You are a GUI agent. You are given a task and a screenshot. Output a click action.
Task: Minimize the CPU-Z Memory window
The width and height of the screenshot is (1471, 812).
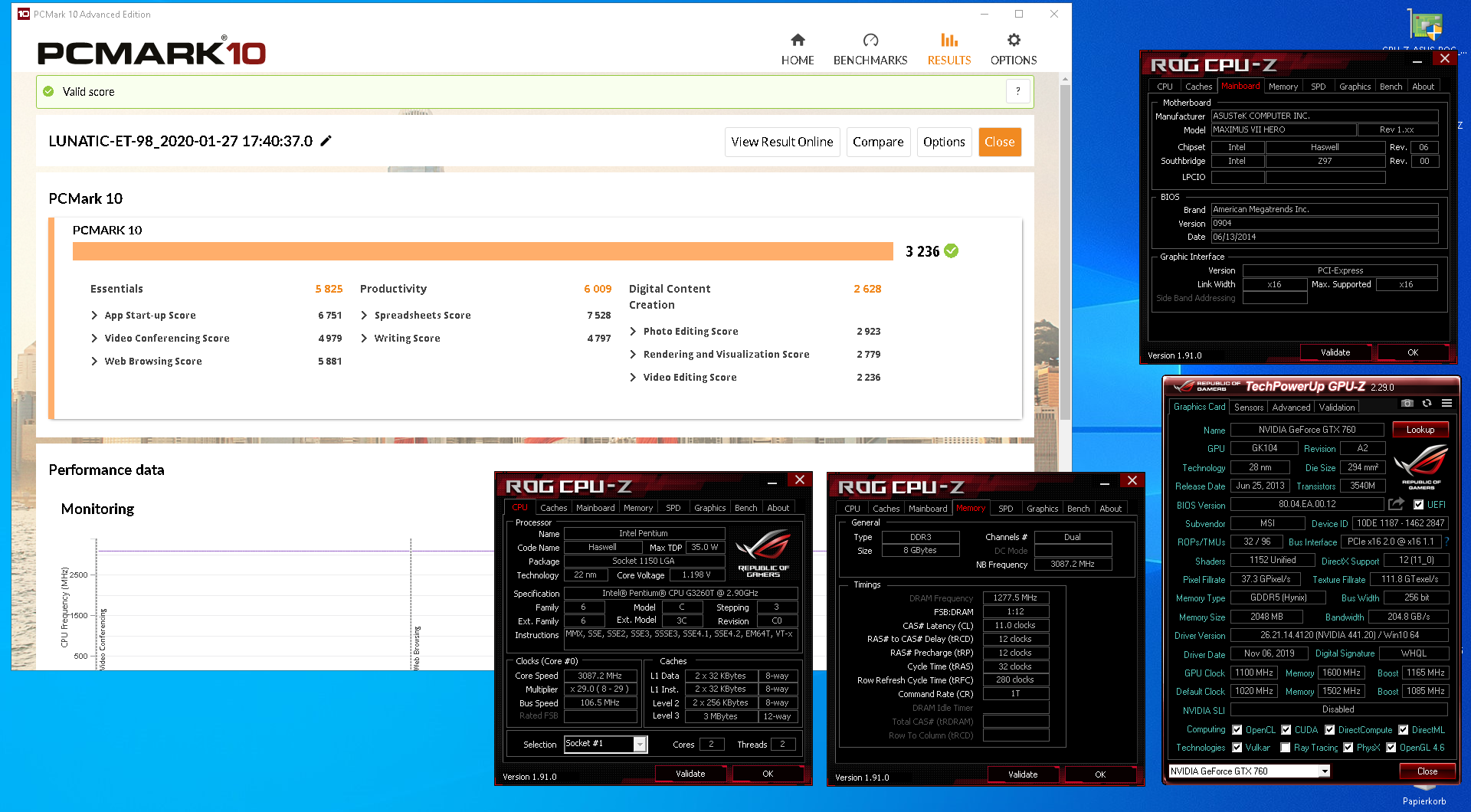click(1104, 483)
